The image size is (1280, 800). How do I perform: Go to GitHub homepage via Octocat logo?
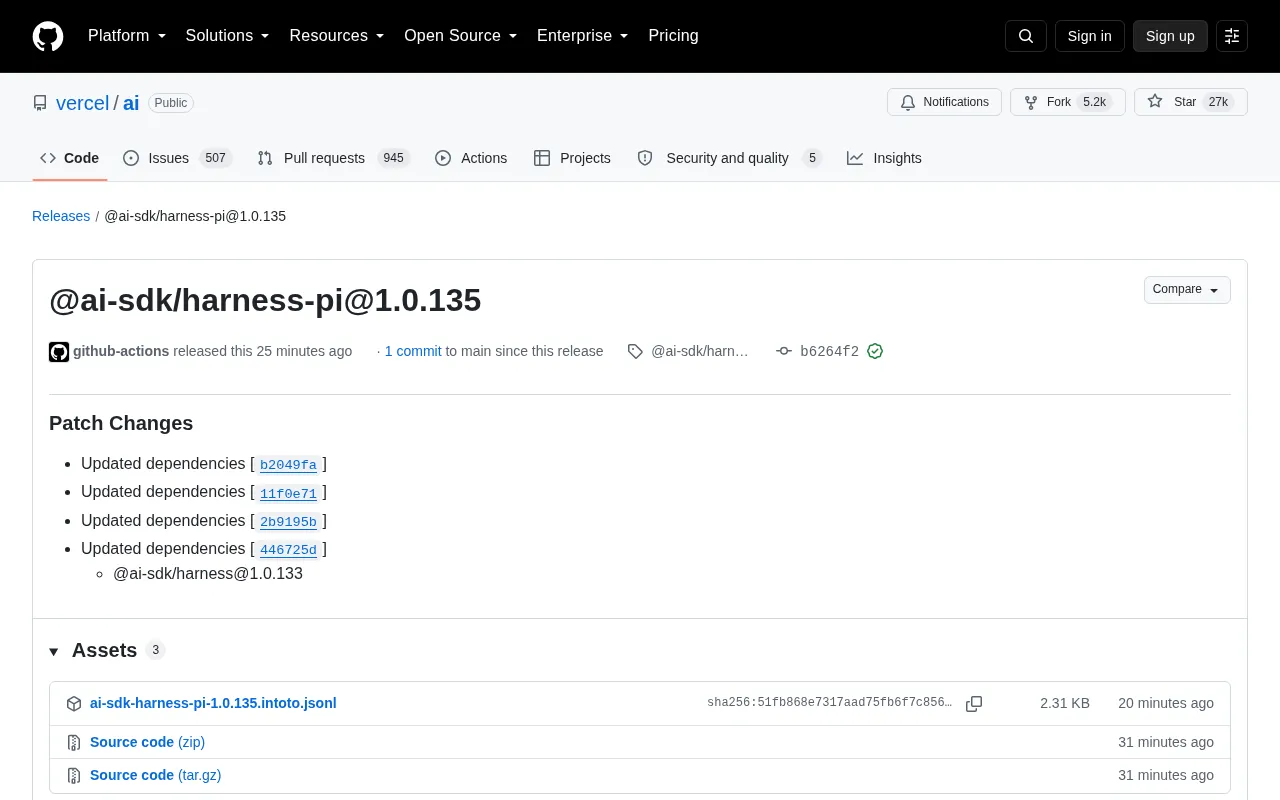[48, 36]
